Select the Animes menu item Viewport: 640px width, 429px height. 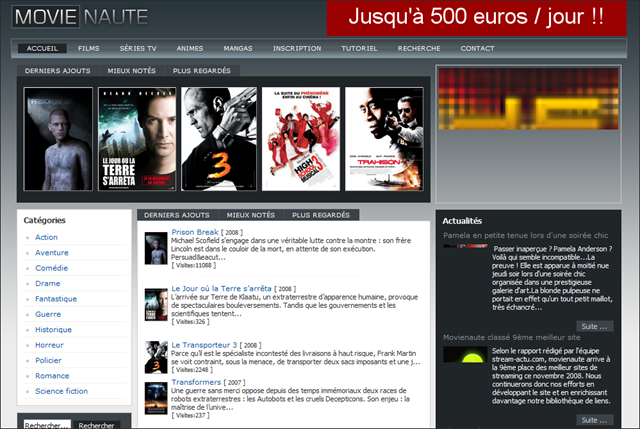[190, 49]
